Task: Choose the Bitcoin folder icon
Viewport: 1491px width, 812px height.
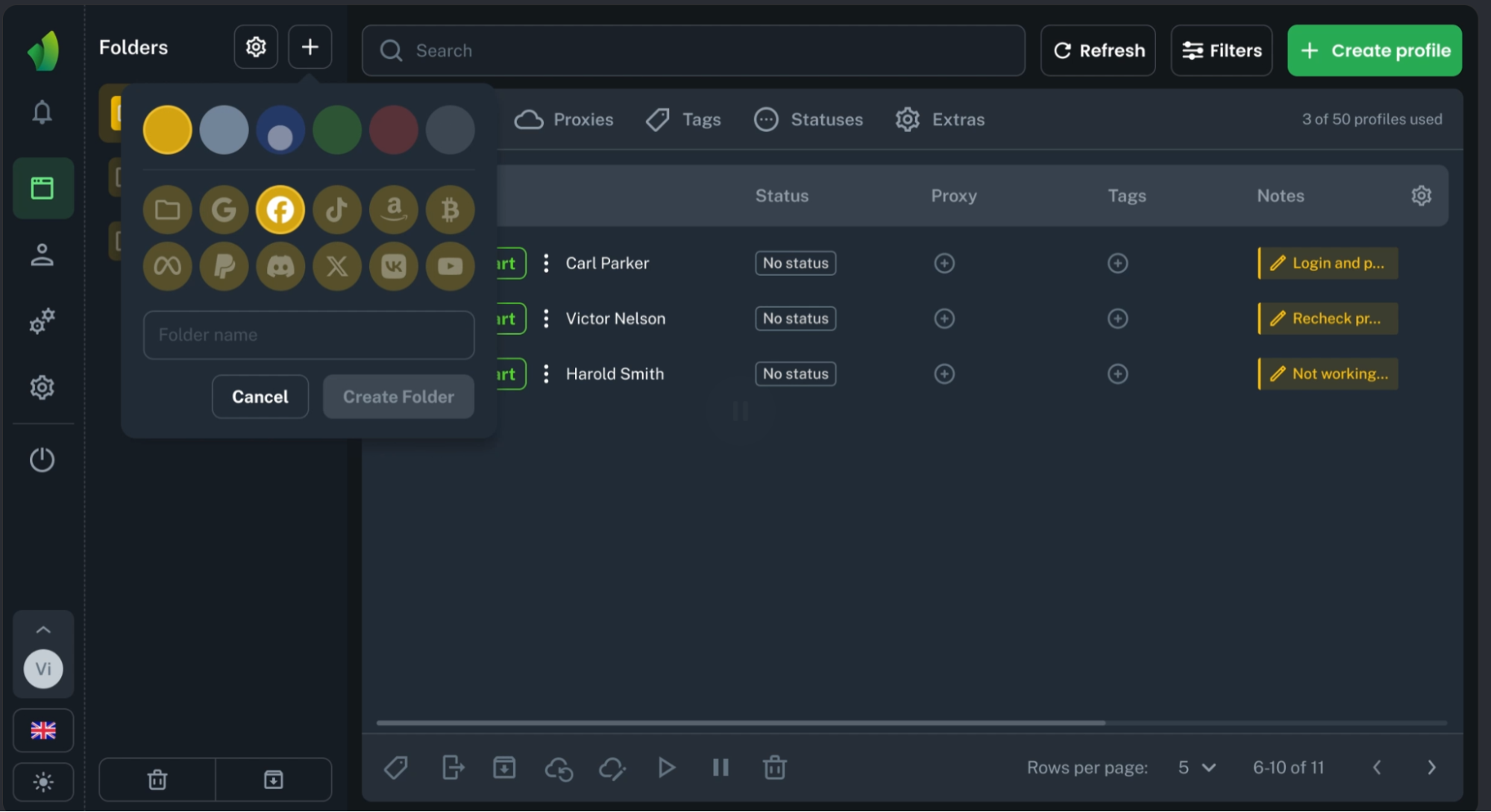Action: pyautogui.click(x=450, y=210)
